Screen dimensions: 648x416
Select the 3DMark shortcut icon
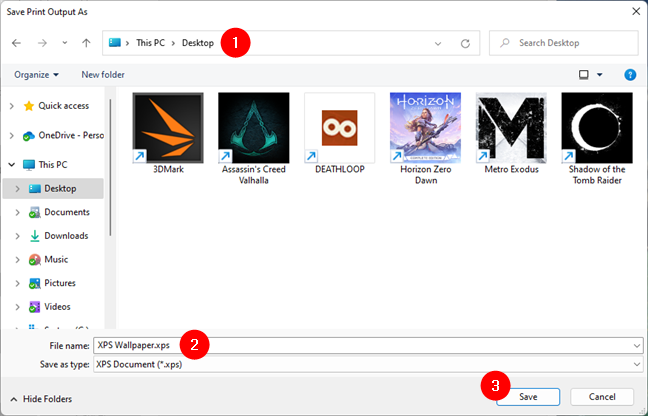(x=168, y=128)
